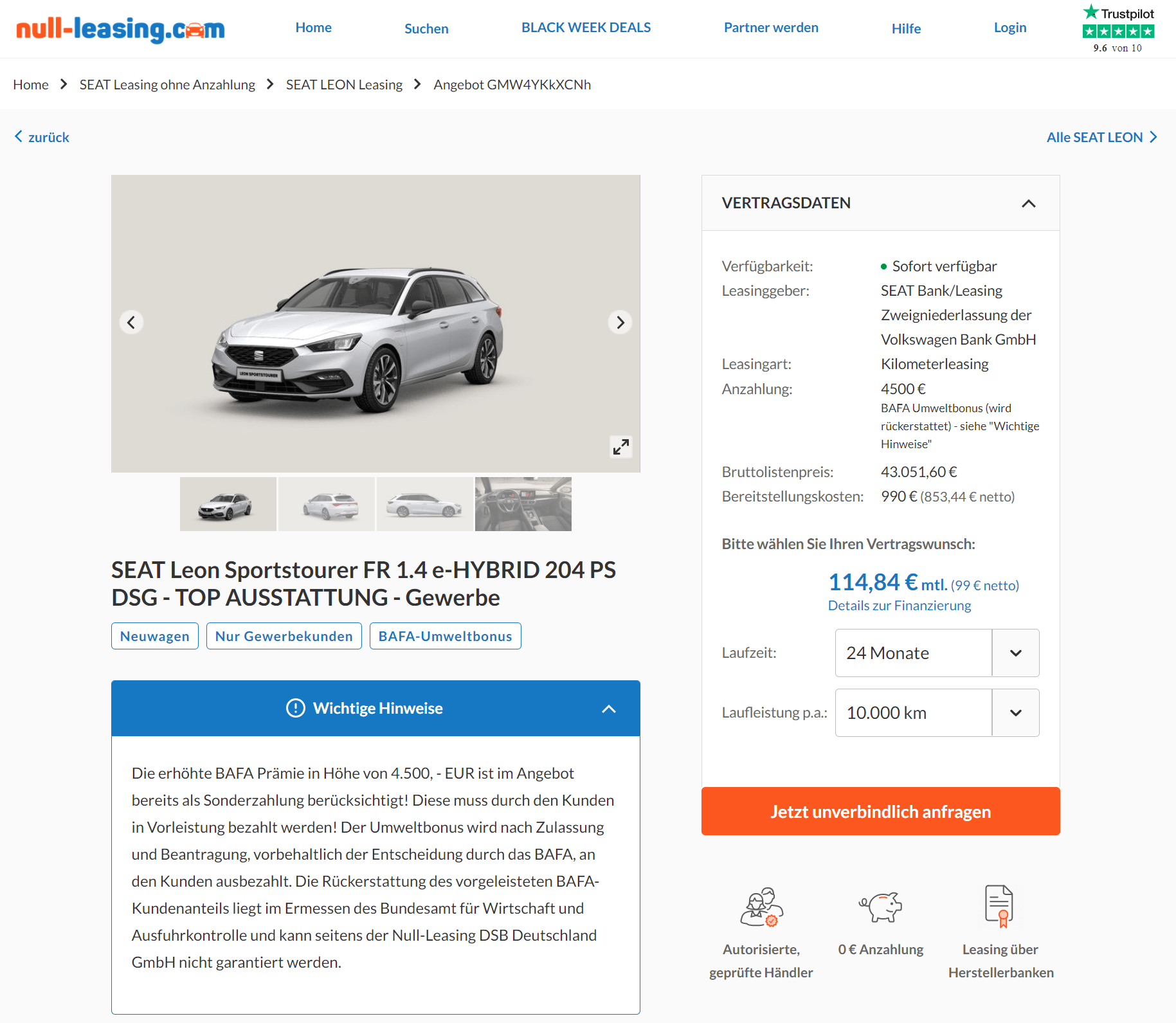
Task: Click the piggy bank icon
Action: 881,907
